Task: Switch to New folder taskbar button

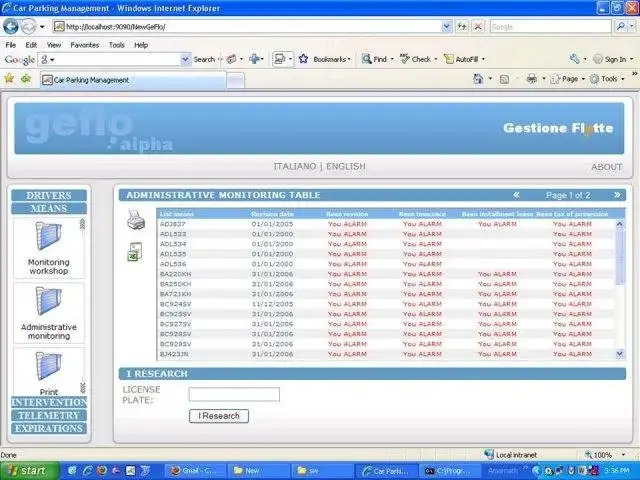Action: point(258,471)
